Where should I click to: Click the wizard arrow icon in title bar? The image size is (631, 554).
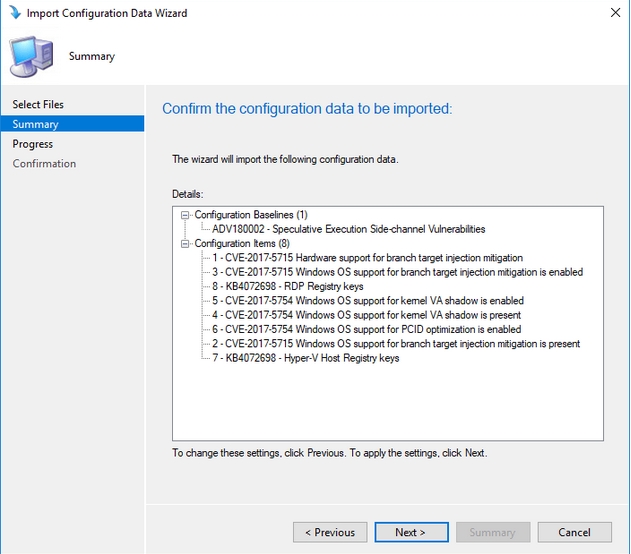(15, 13)
